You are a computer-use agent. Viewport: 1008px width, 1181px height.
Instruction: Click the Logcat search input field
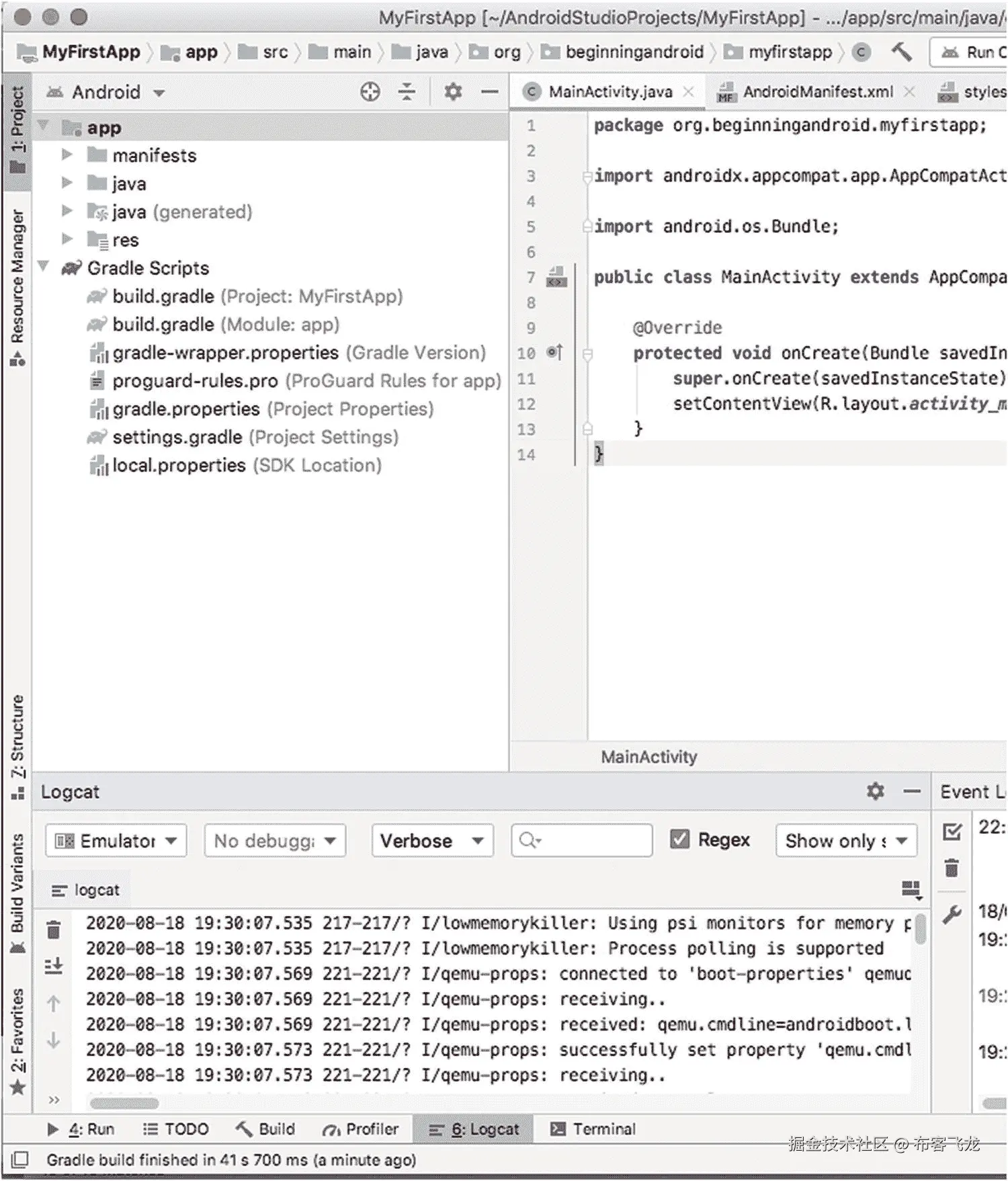581,840
